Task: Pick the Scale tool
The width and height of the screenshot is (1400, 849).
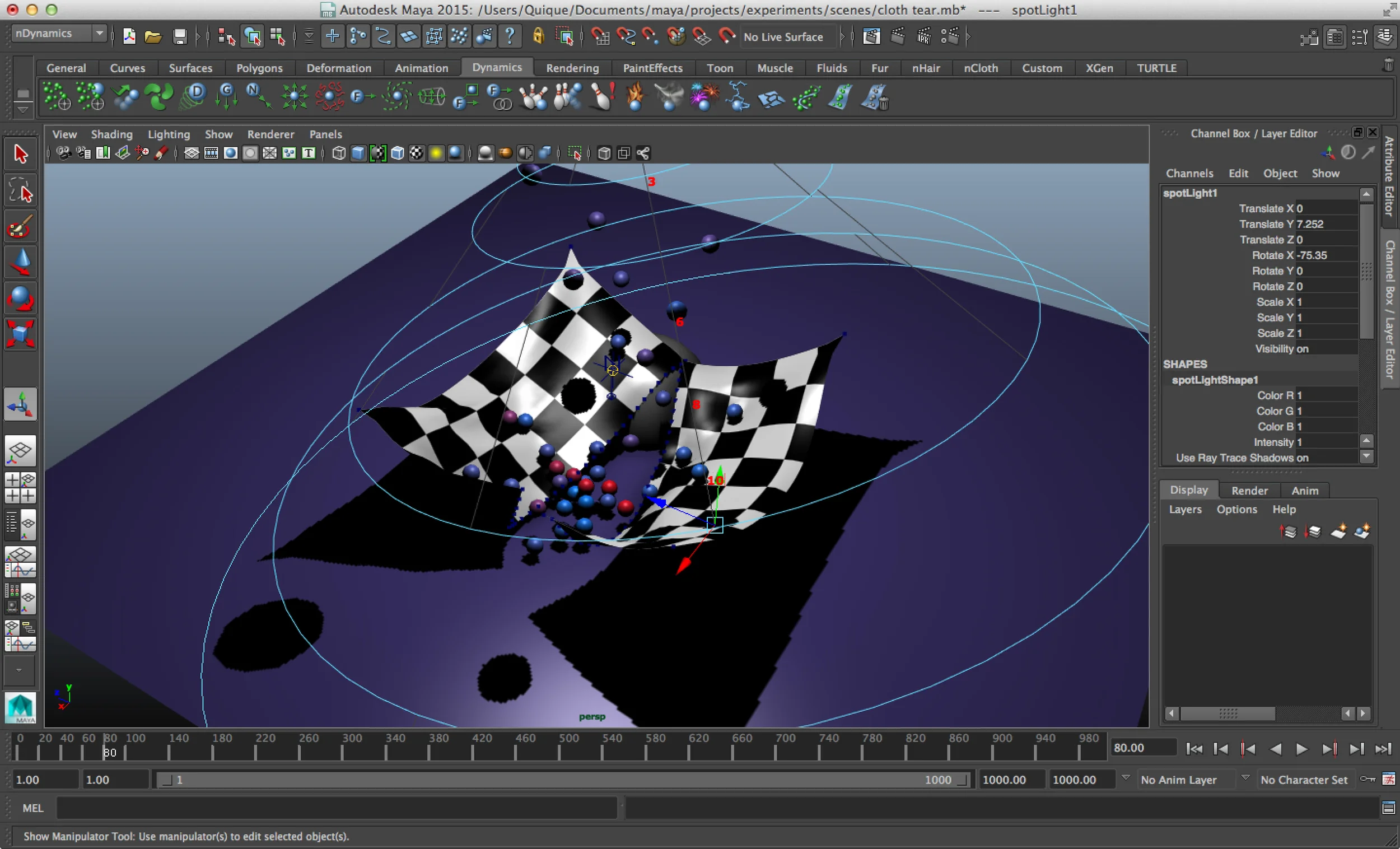Action: tap(21, 333)
